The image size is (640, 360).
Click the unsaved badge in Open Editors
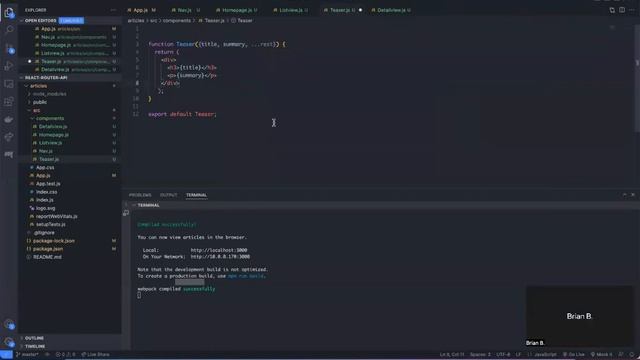click(x=71, y=20)
